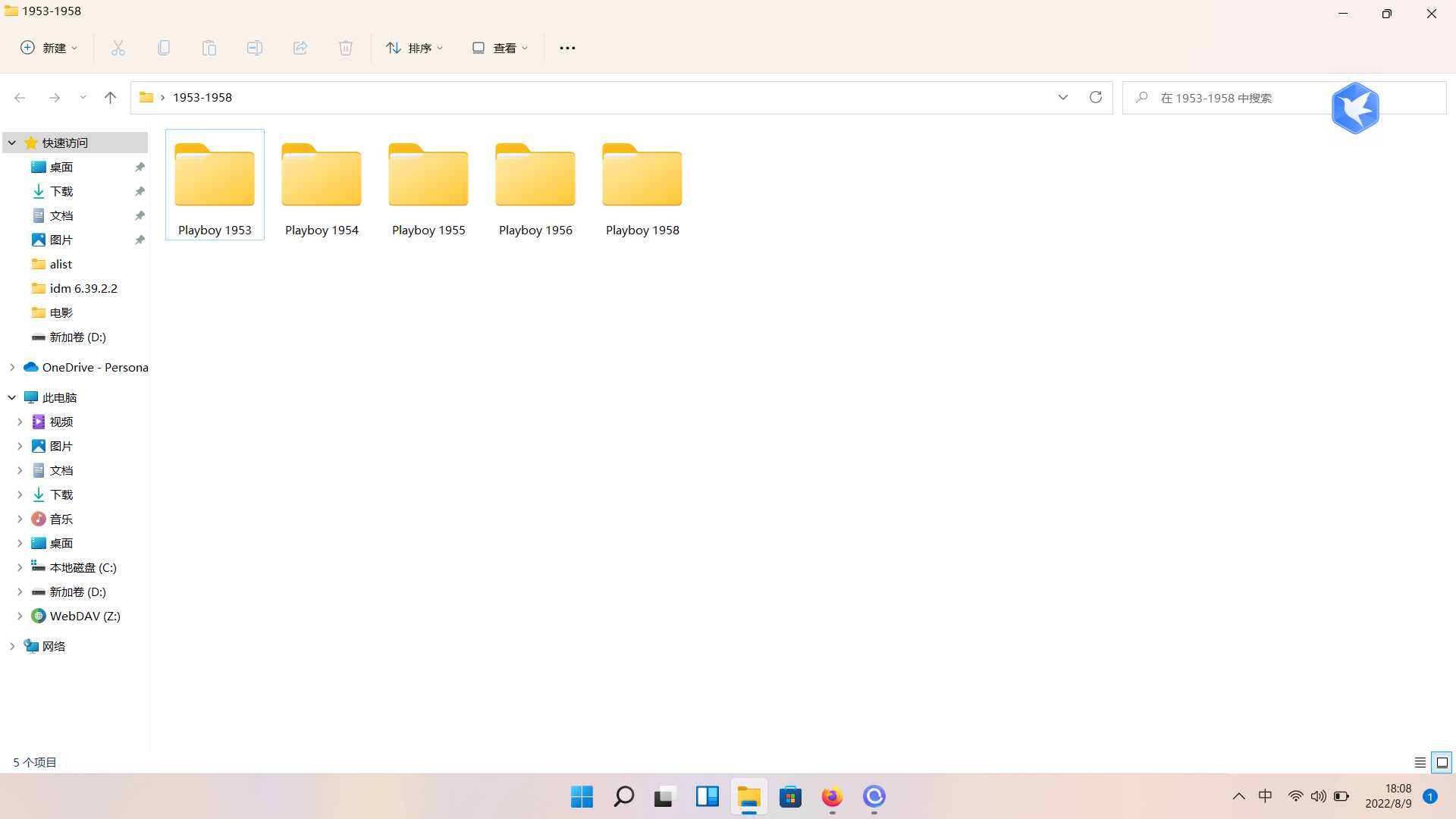Click the Share icon in toolbar

300,48
